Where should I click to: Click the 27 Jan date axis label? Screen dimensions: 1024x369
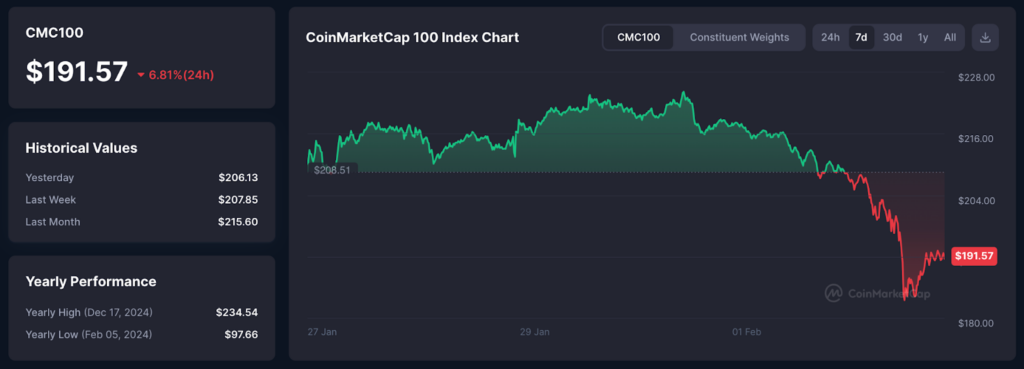[322, 332]
